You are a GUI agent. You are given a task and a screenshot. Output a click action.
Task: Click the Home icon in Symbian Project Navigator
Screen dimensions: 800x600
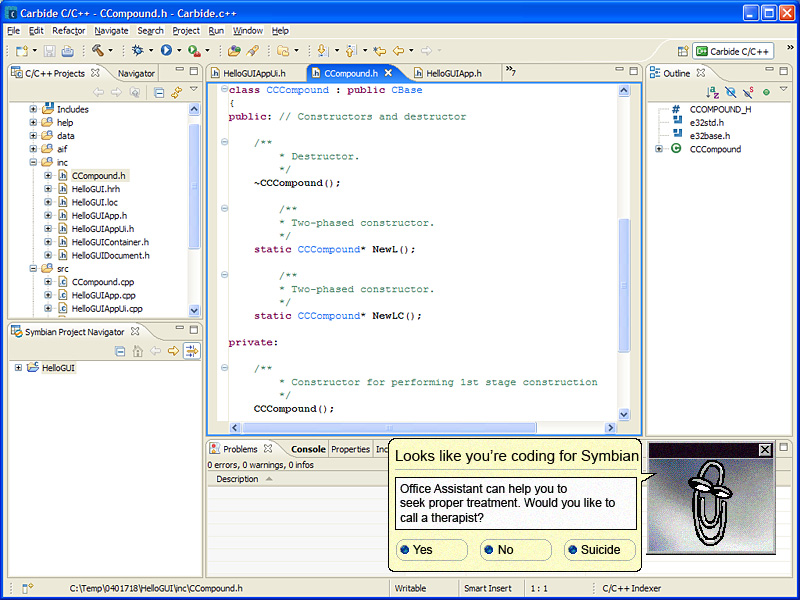coord(138,351)
